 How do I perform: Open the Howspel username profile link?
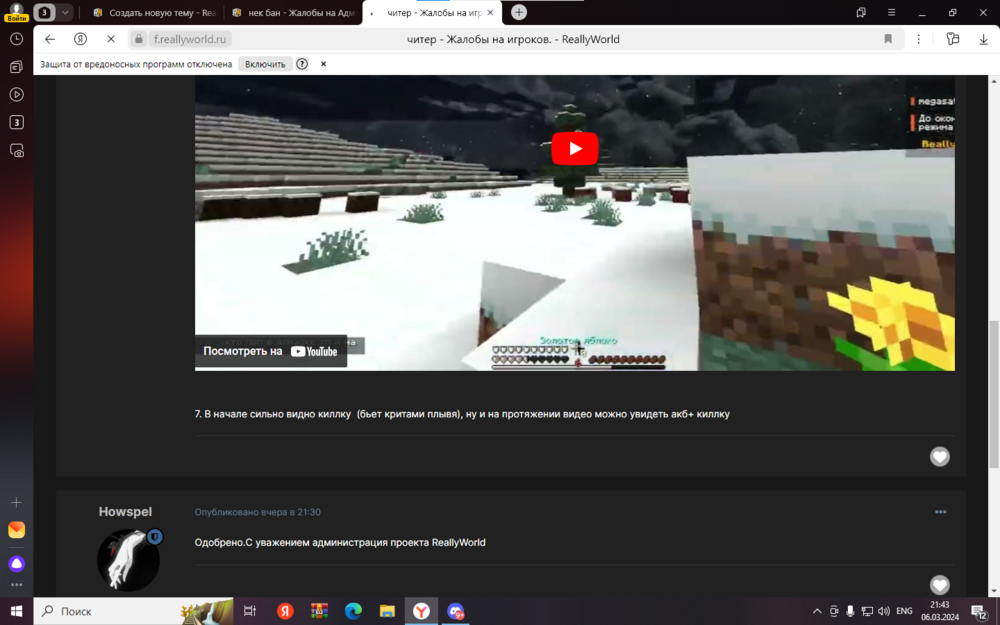coord(125,511)
